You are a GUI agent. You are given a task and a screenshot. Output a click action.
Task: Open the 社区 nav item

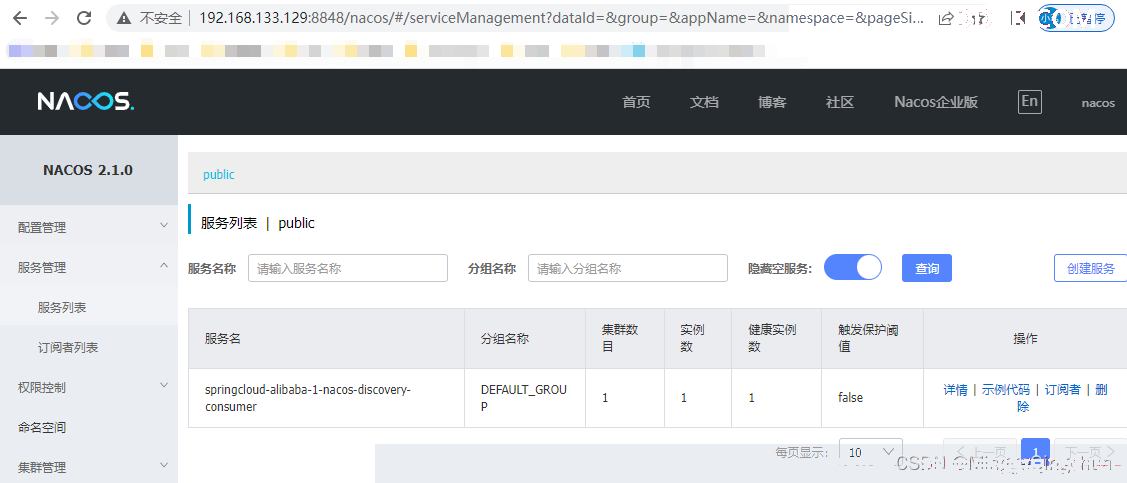tap(840, 102)
